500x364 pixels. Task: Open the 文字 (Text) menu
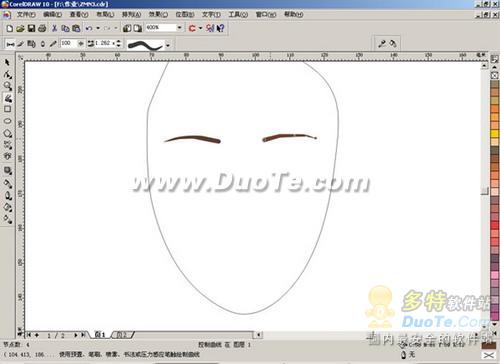pos(211,14)
